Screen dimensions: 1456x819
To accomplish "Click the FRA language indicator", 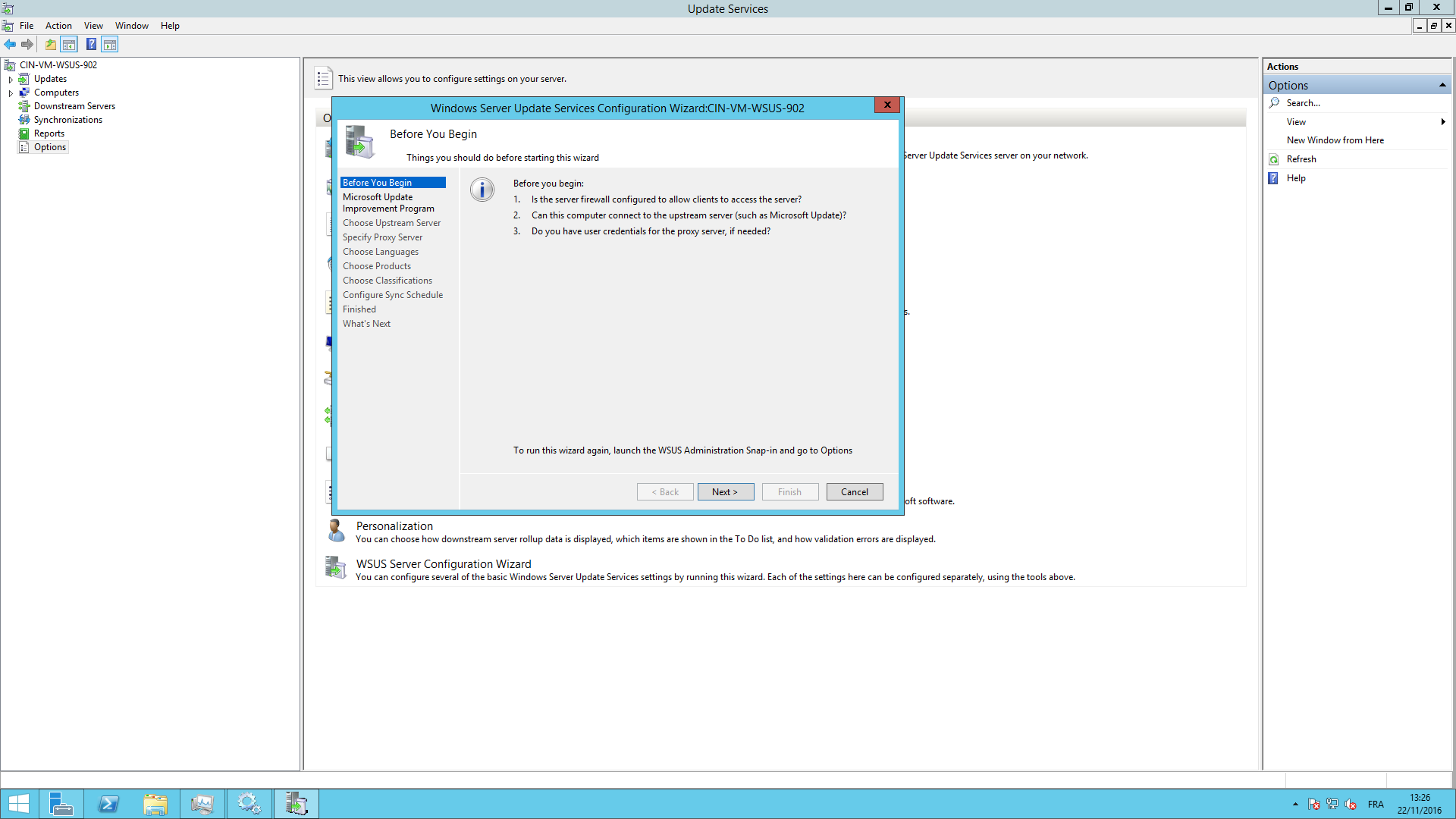I will click(x=1376, y=805).
